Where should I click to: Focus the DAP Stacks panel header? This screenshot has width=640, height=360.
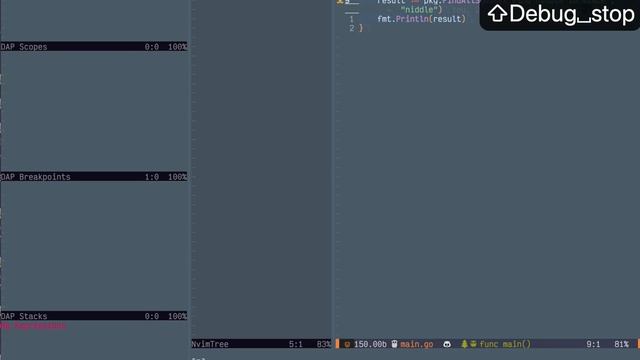click(24, 316)
